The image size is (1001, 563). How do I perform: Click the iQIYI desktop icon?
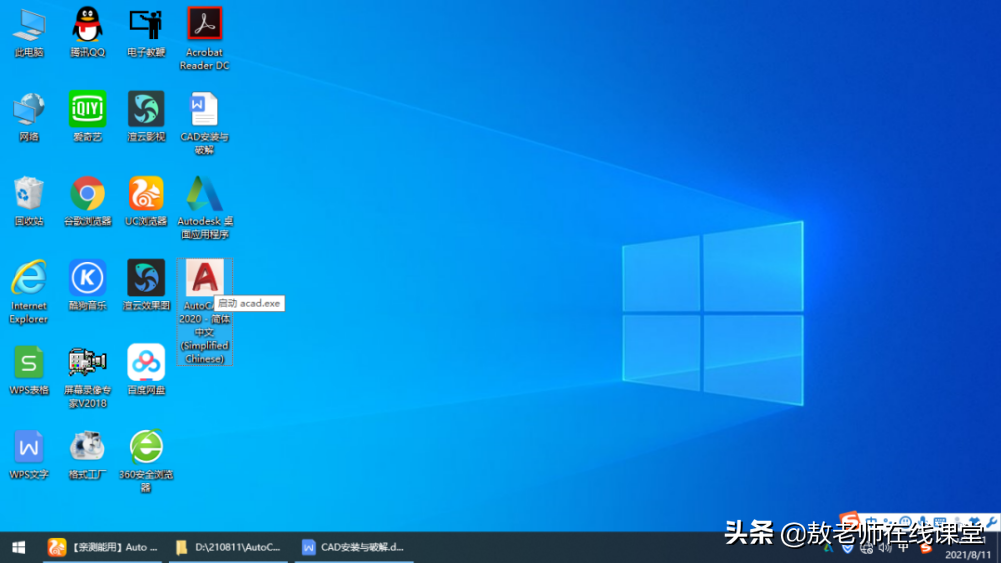point(88,109)
